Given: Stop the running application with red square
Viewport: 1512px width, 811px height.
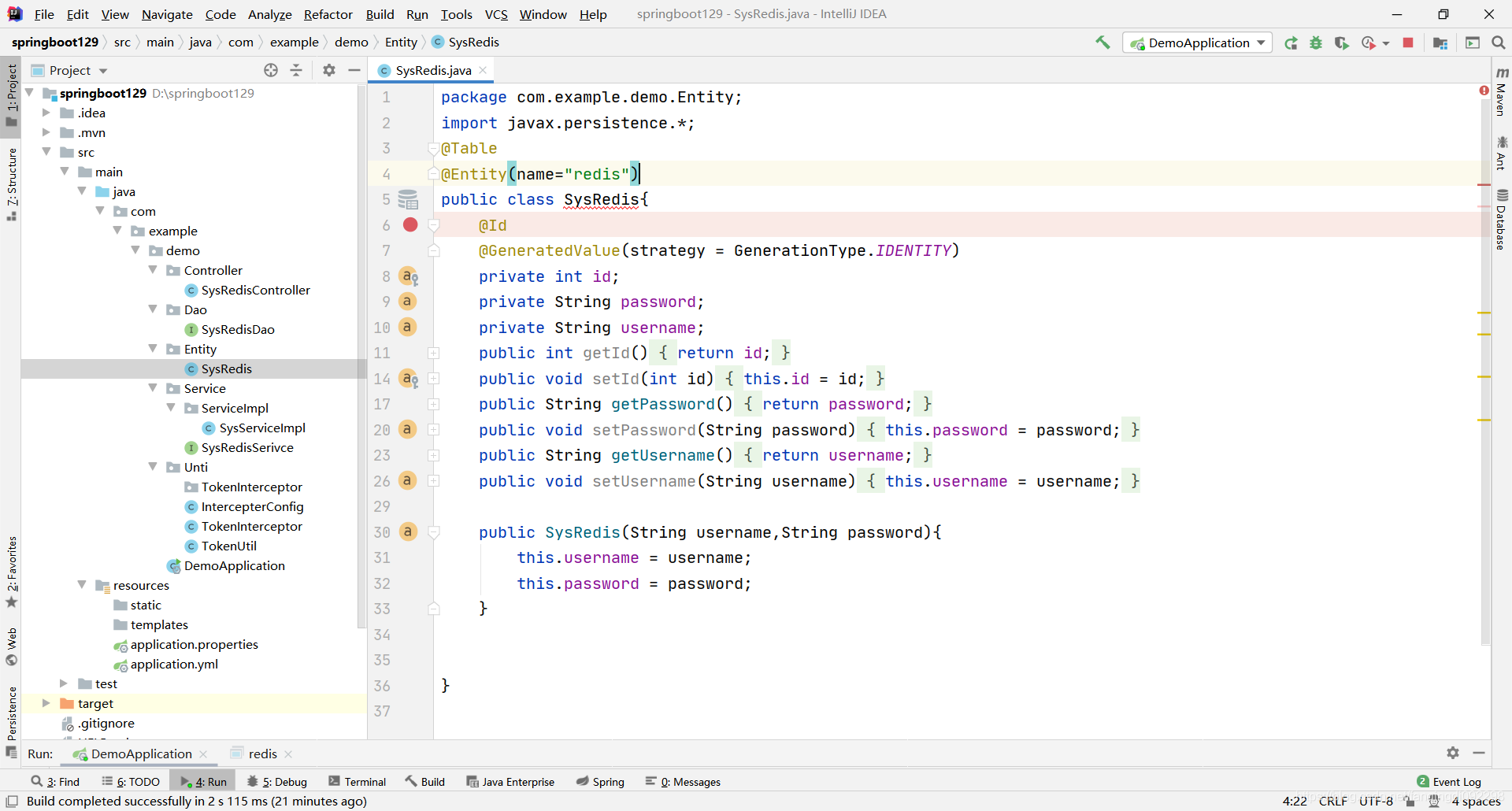Looking at the screenshot, I should pyautogui.click(x=1408, y=43).
